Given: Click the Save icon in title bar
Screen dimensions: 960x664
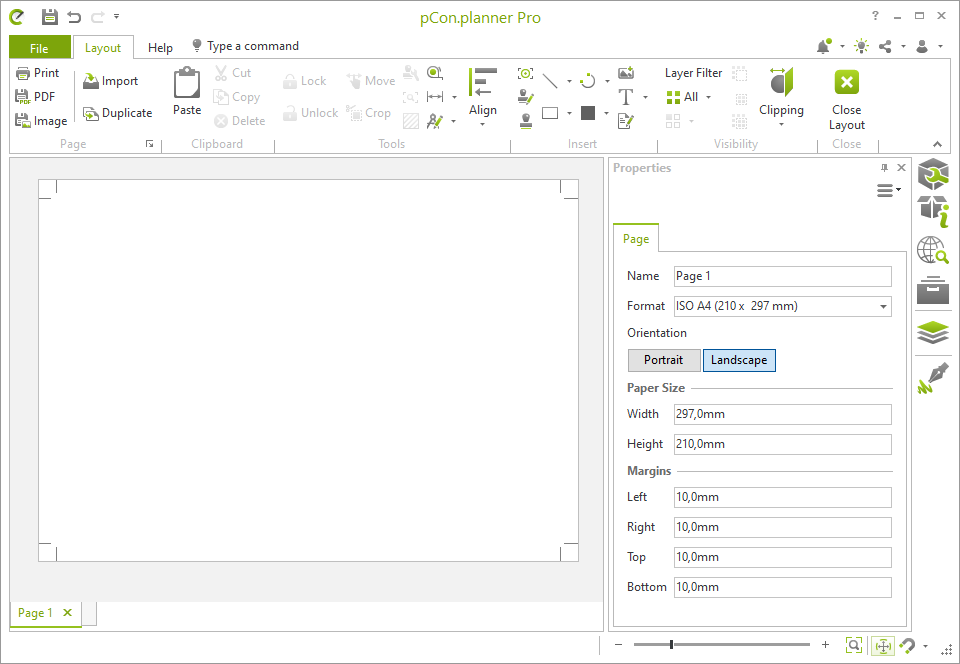Looking at the screenshot, I should (x=50, y=17).
